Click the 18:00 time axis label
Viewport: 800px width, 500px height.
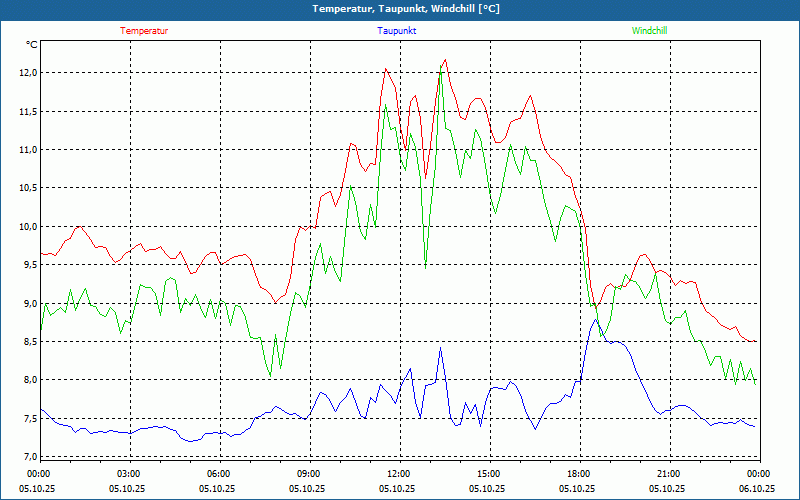click(579, 474)
